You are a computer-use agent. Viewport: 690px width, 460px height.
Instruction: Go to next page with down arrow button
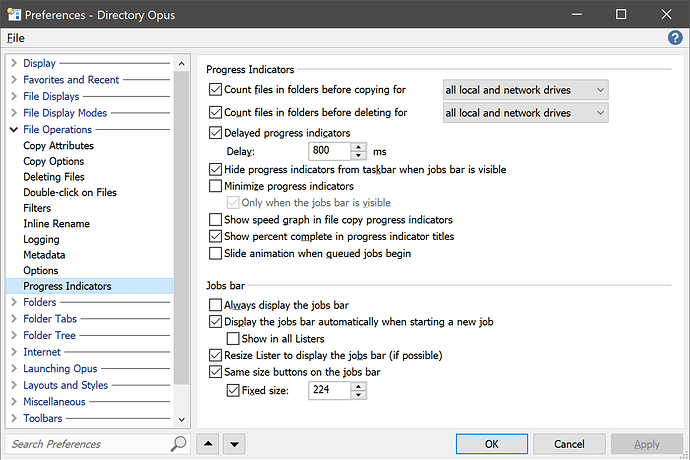click(235, 444)
